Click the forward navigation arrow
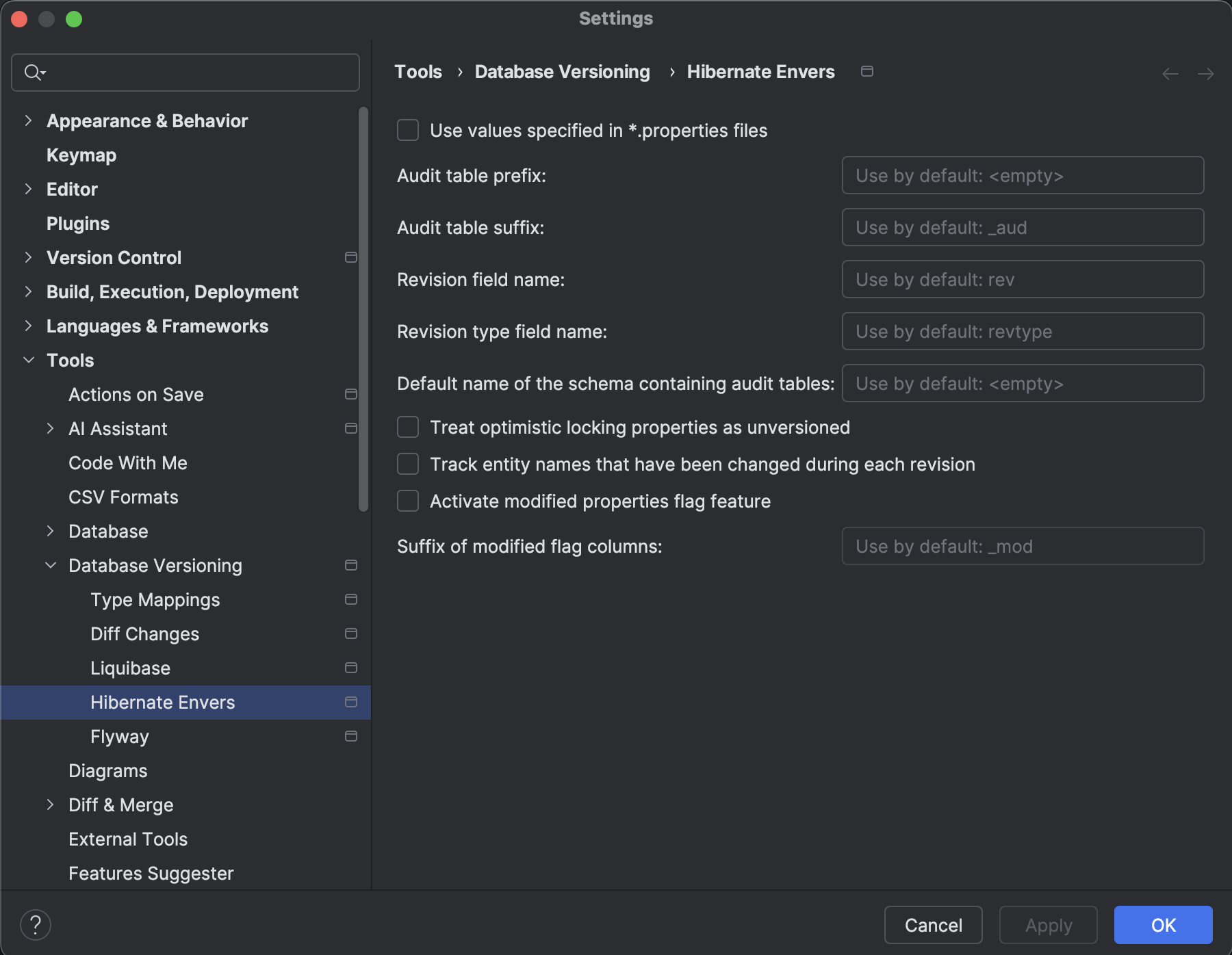 pyautogui.click(x=1206, y=74)
